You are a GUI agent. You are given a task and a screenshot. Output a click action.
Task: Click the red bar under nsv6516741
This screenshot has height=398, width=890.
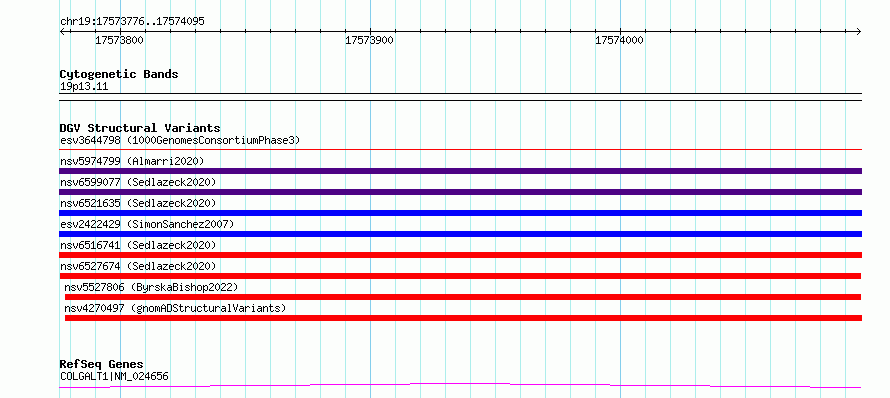[x=460, y=255]
